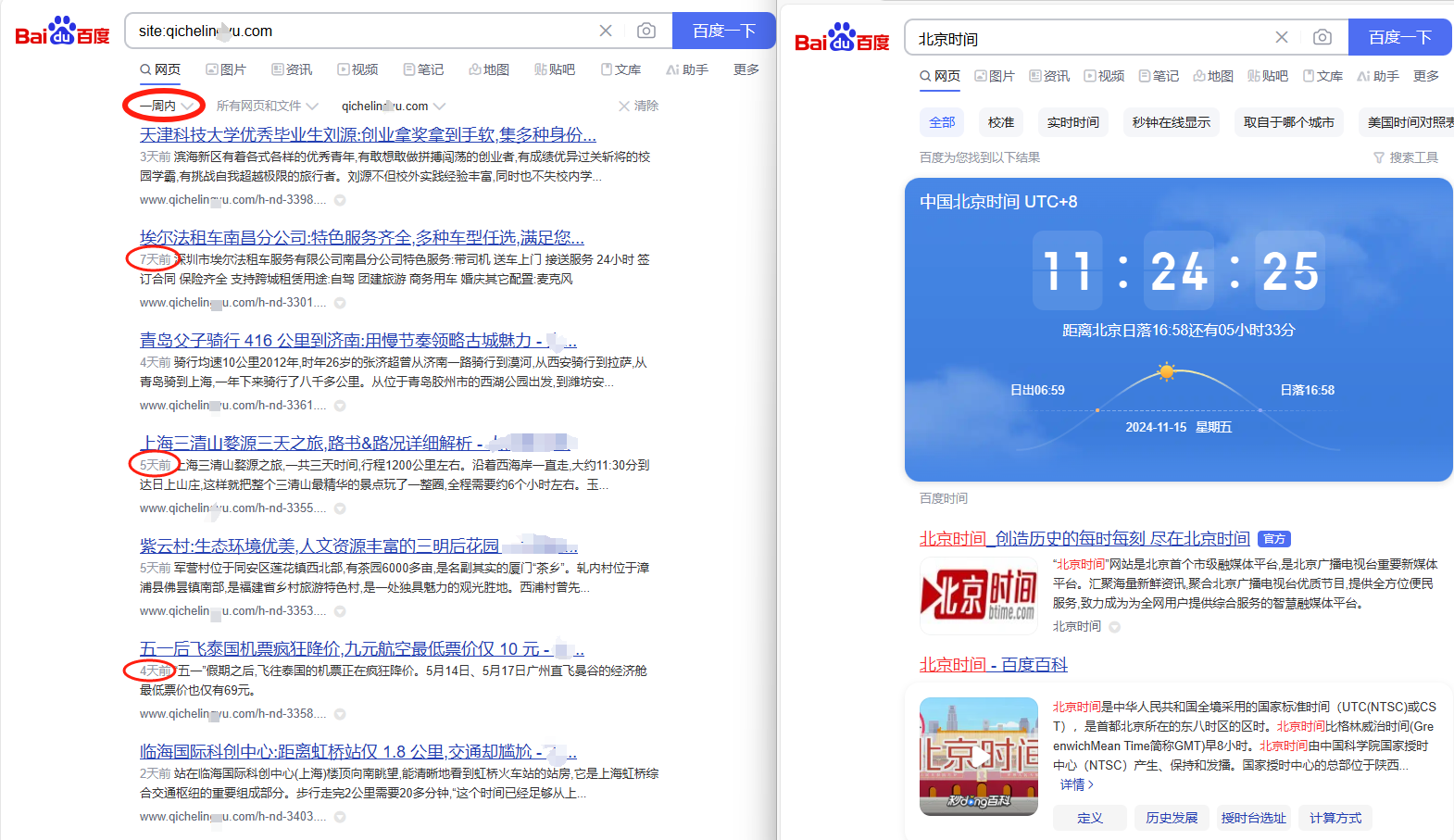
Task: Select the 校准 filter chip
Action: coord(1001,122)
